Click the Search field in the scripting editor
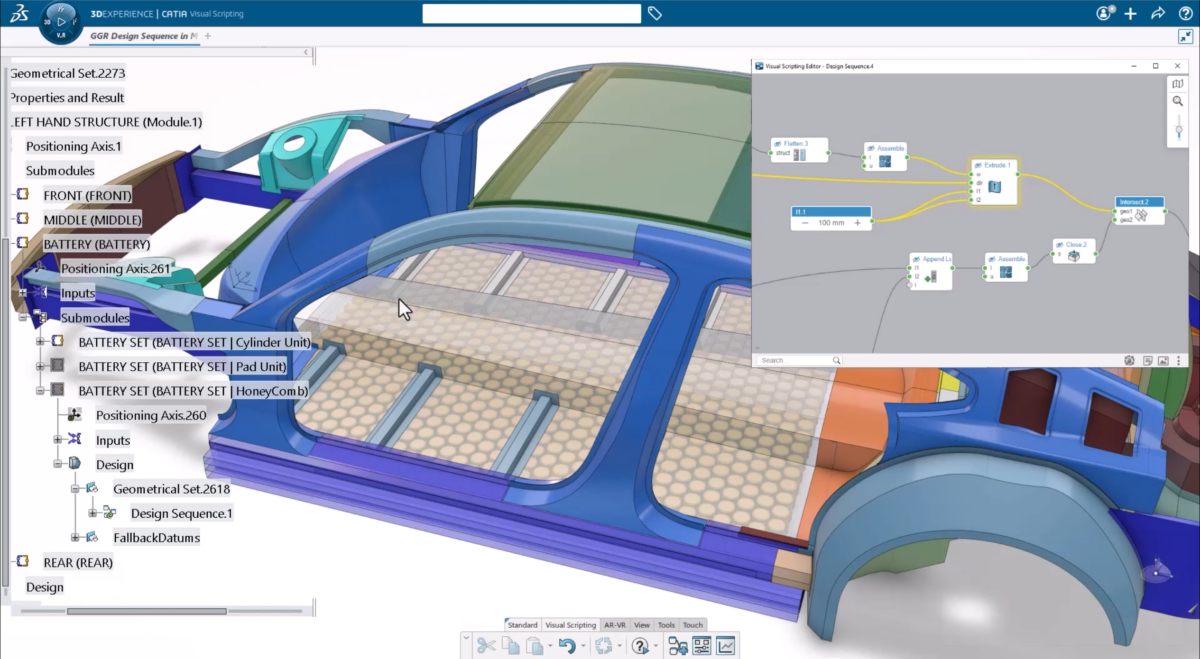 pyautogui.click(x=798, y=359)
